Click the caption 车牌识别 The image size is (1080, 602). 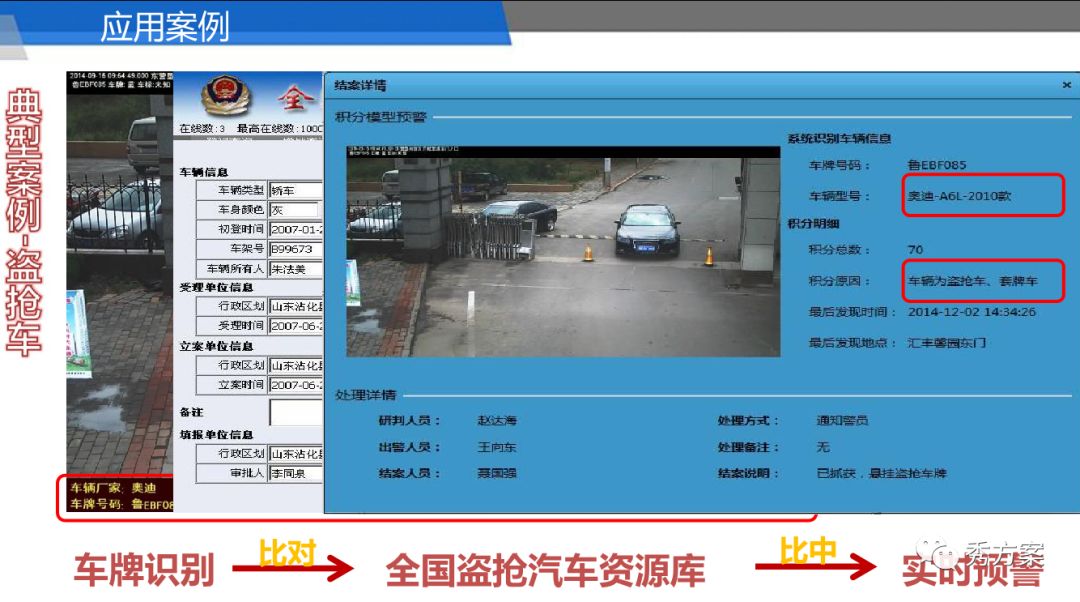coord(145,570)
